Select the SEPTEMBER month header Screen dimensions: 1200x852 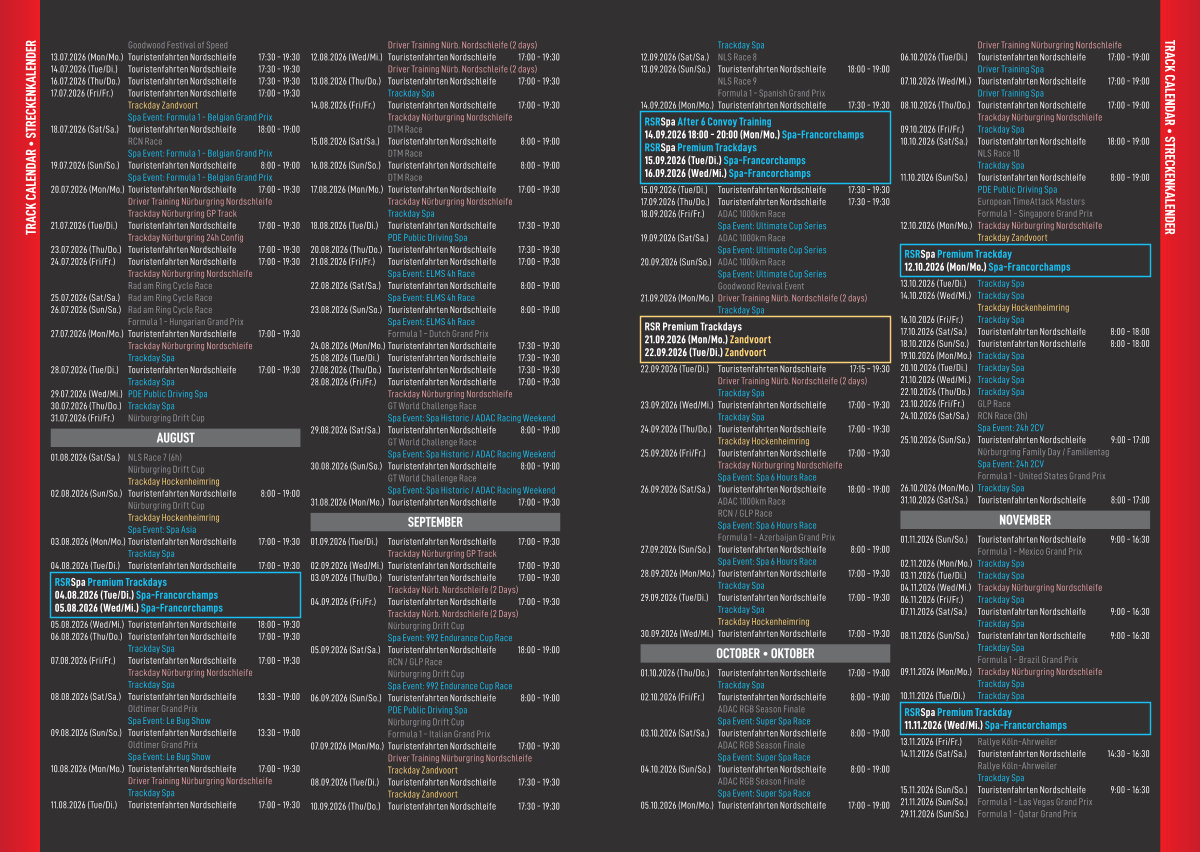tap(435, 522)
